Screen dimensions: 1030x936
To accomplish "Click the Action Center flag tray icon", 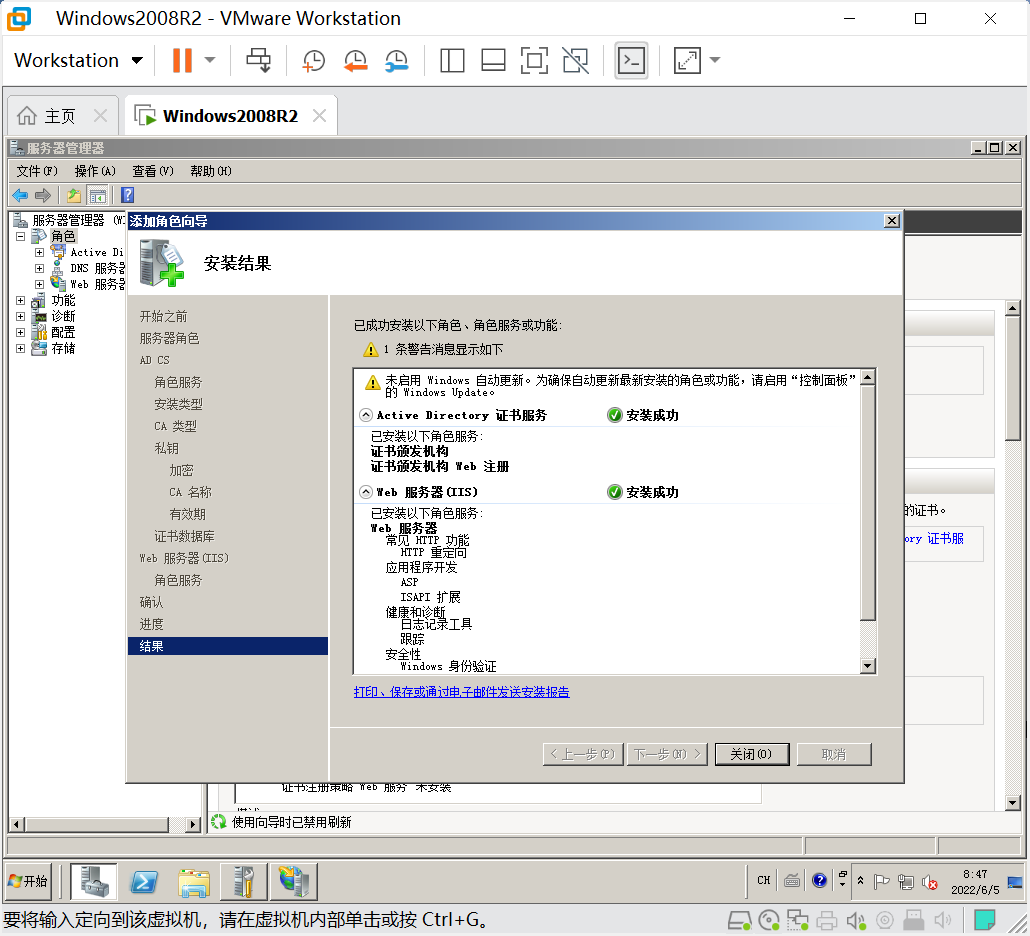I will pyautogui.click(x=882, y=881).
